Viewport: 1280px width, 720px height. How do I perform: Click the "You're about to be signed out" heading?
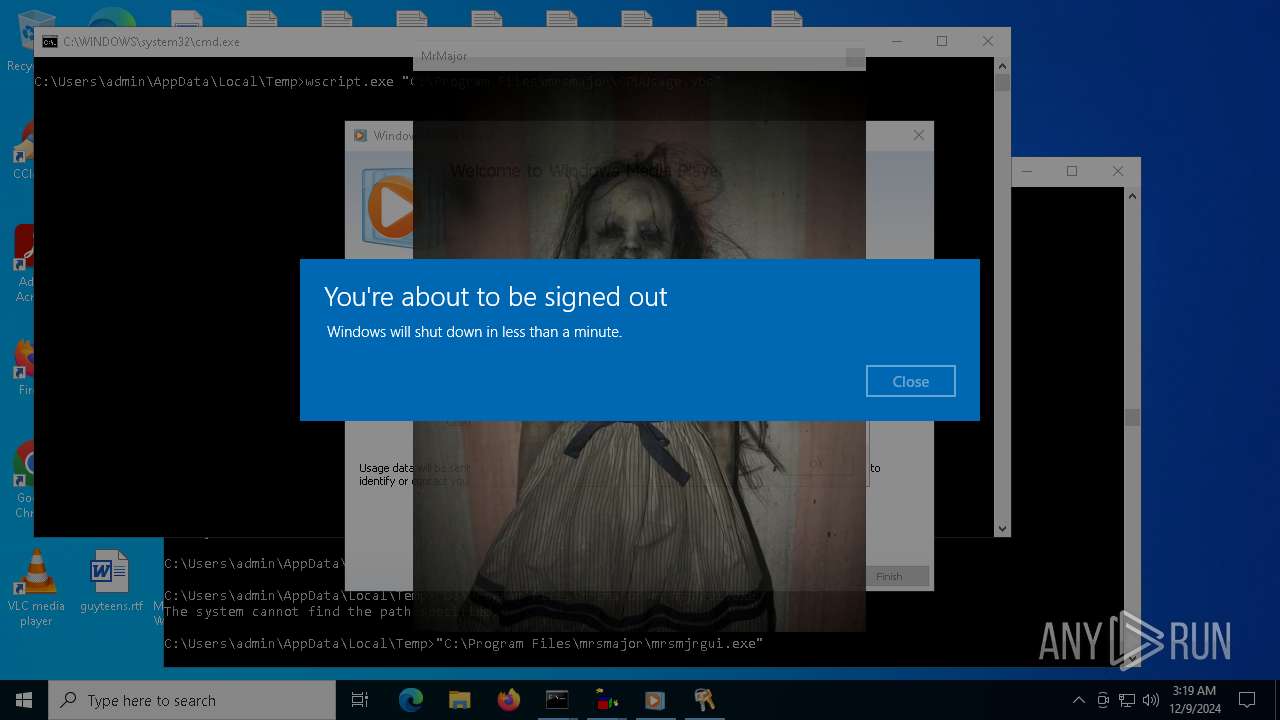[x=495, y=297]
